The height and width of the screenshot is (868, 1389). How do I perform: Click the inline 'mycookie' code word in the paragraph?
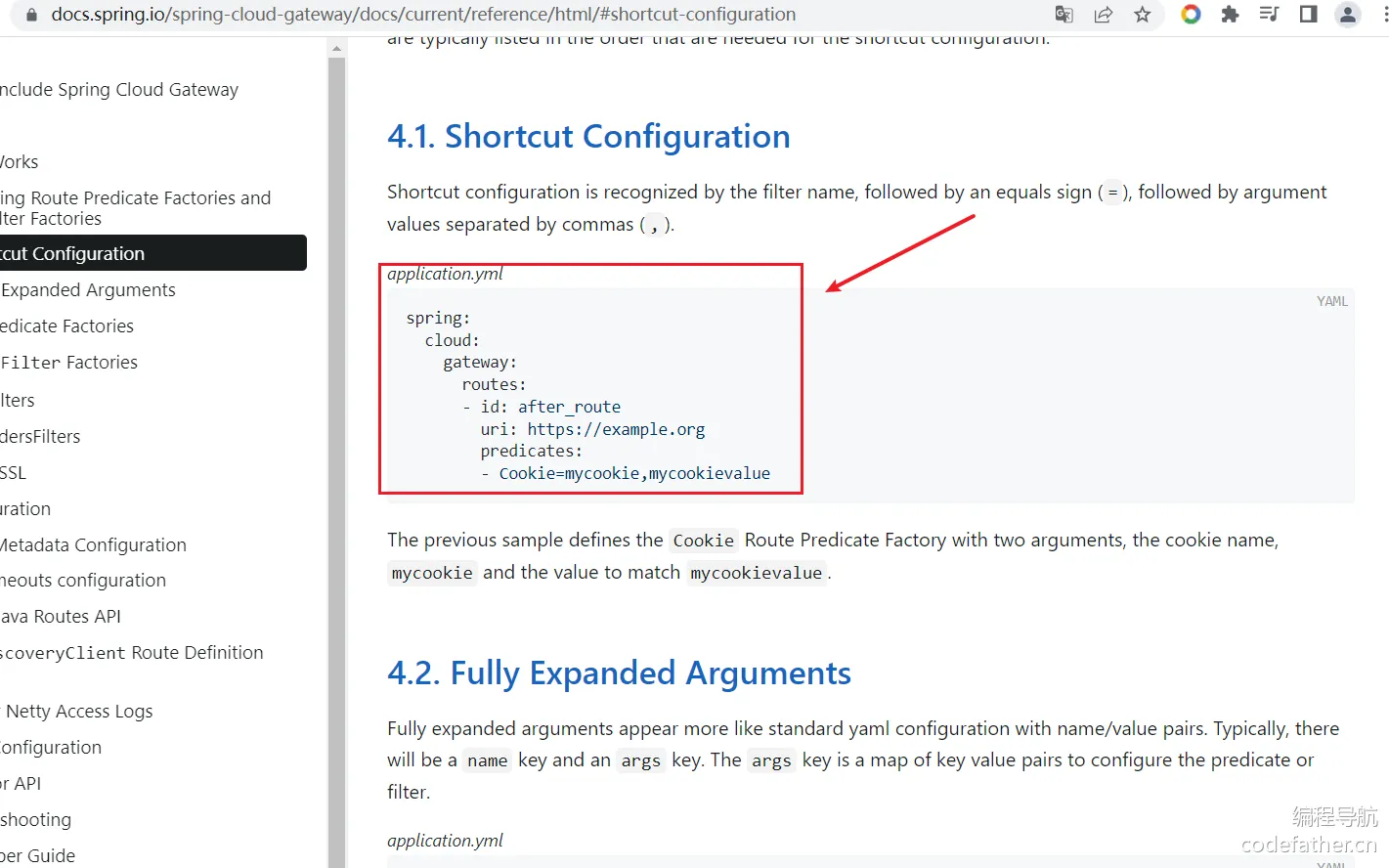[432, 573]
